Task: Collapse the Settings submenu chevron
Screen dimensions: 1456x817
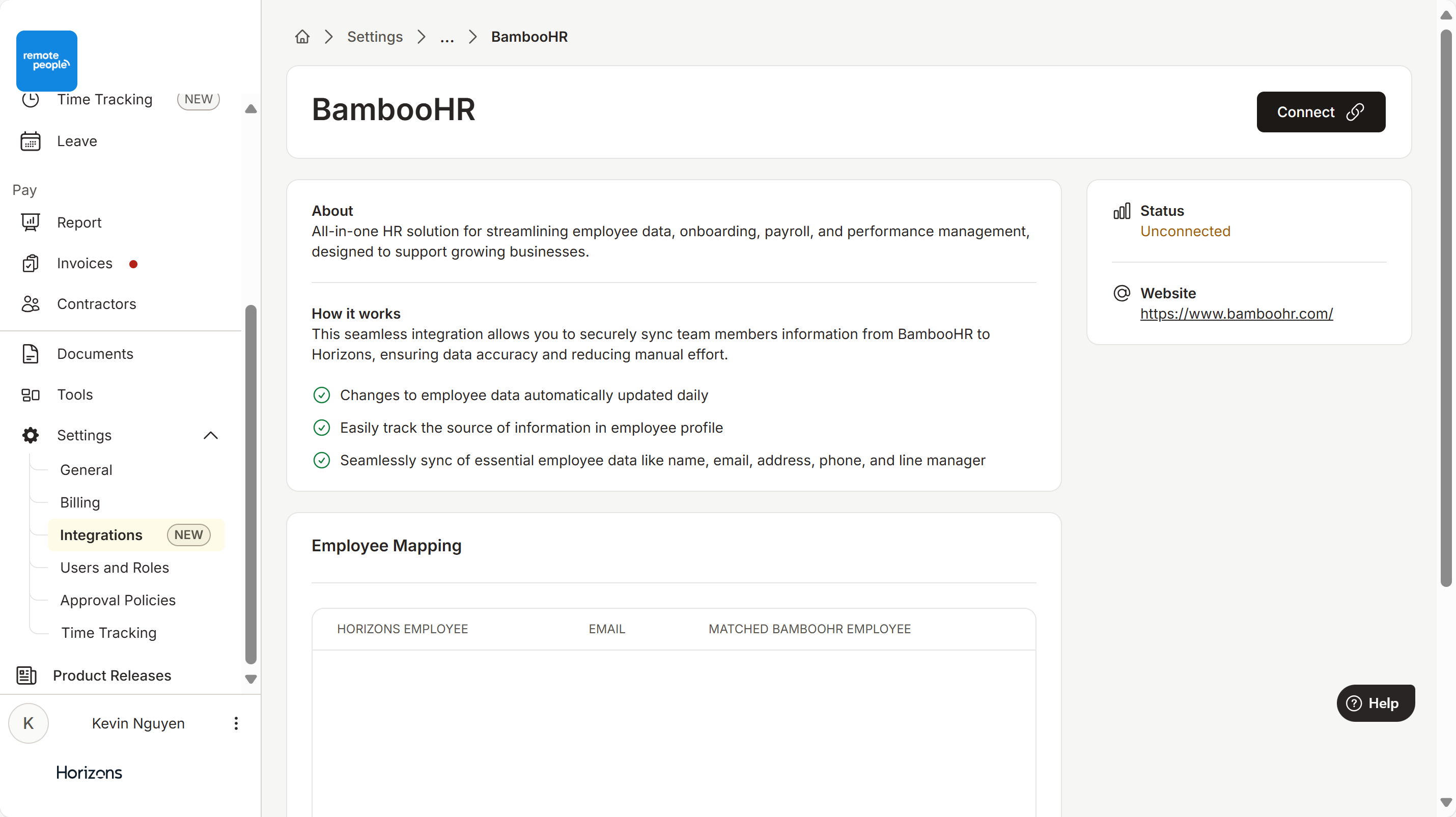Action: [210, 435]
